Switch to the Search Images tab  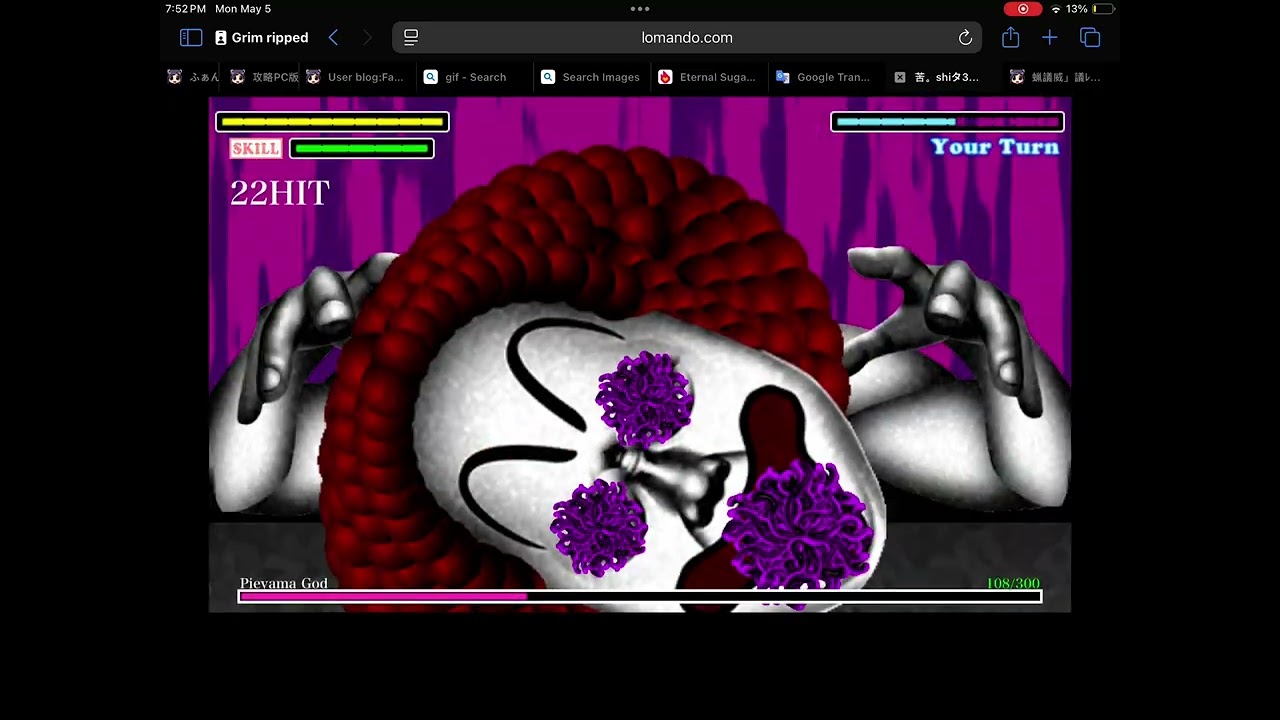590,77
